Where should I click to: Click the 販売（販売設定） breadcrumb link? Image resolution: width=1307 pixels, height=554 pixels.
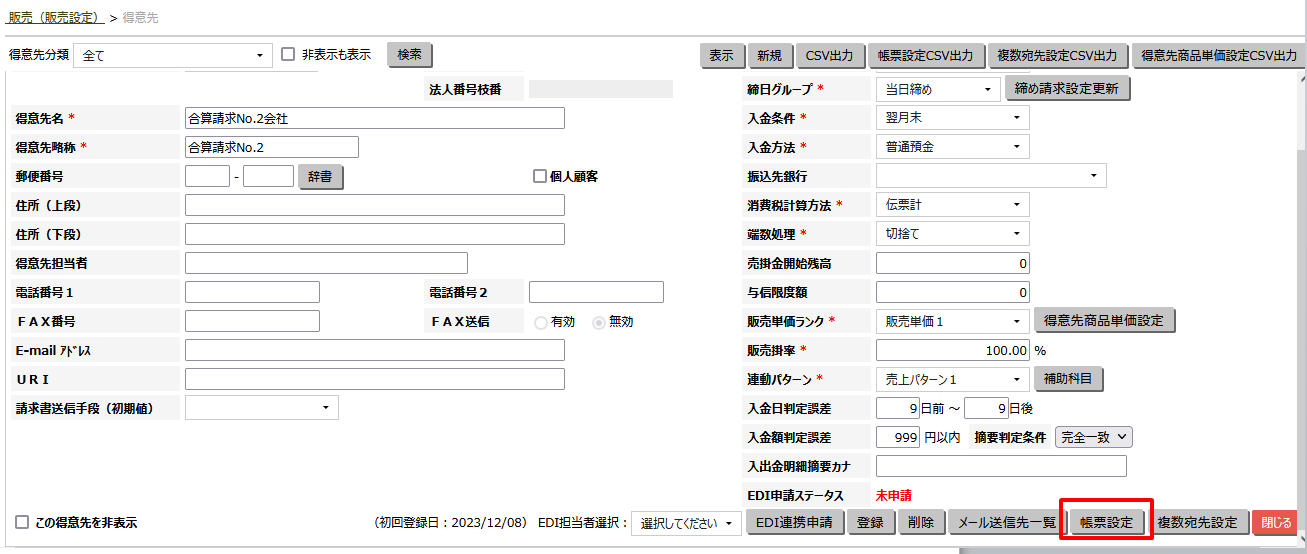coord(55,18)
